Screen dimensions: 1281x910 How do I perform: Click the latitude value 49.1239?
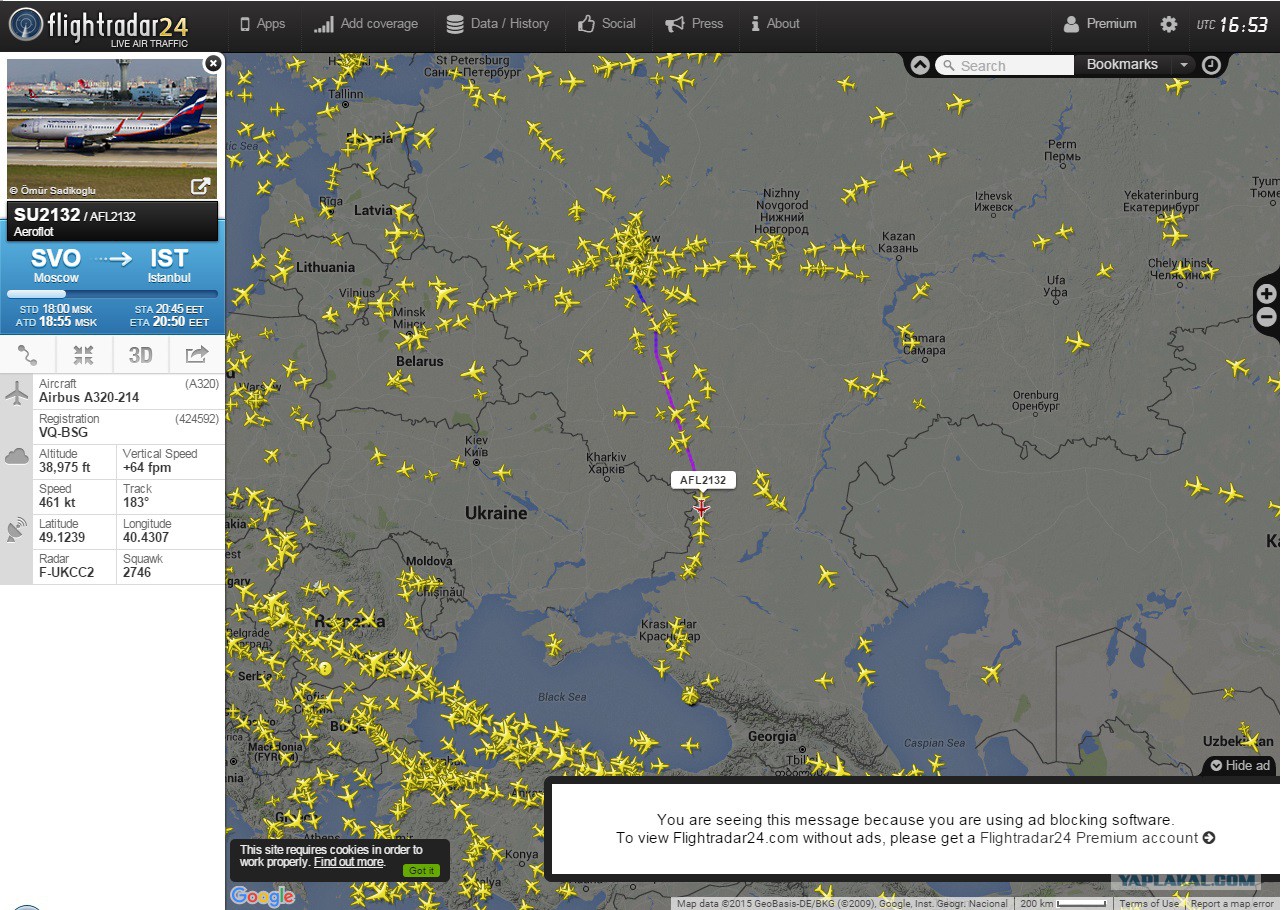pos(62,538)
